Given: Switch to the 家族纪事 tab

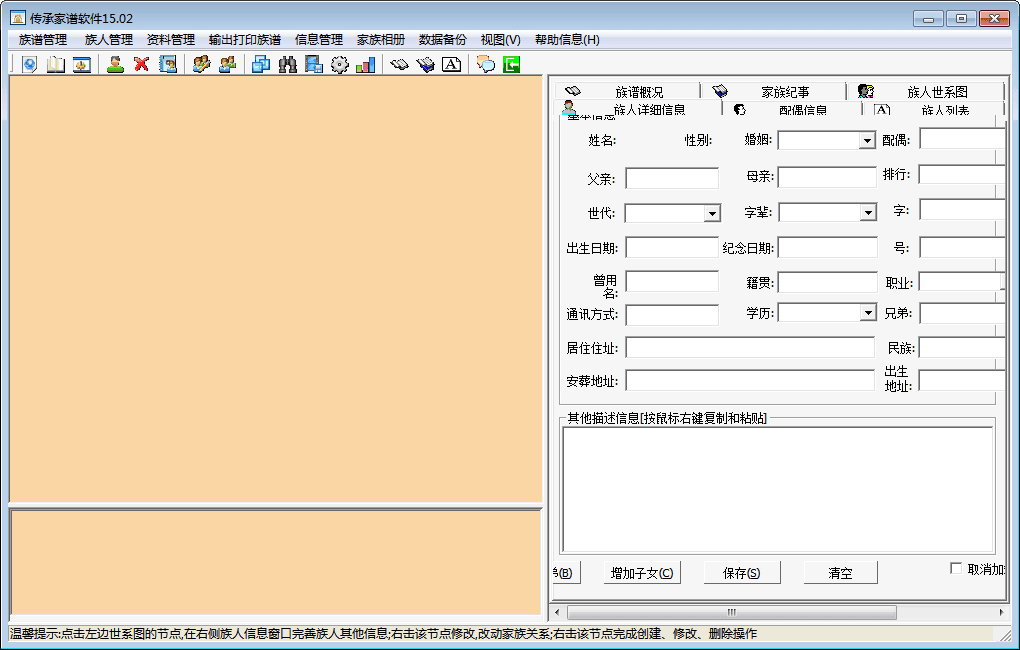Looking at the screenshot, I should (773, 91).
